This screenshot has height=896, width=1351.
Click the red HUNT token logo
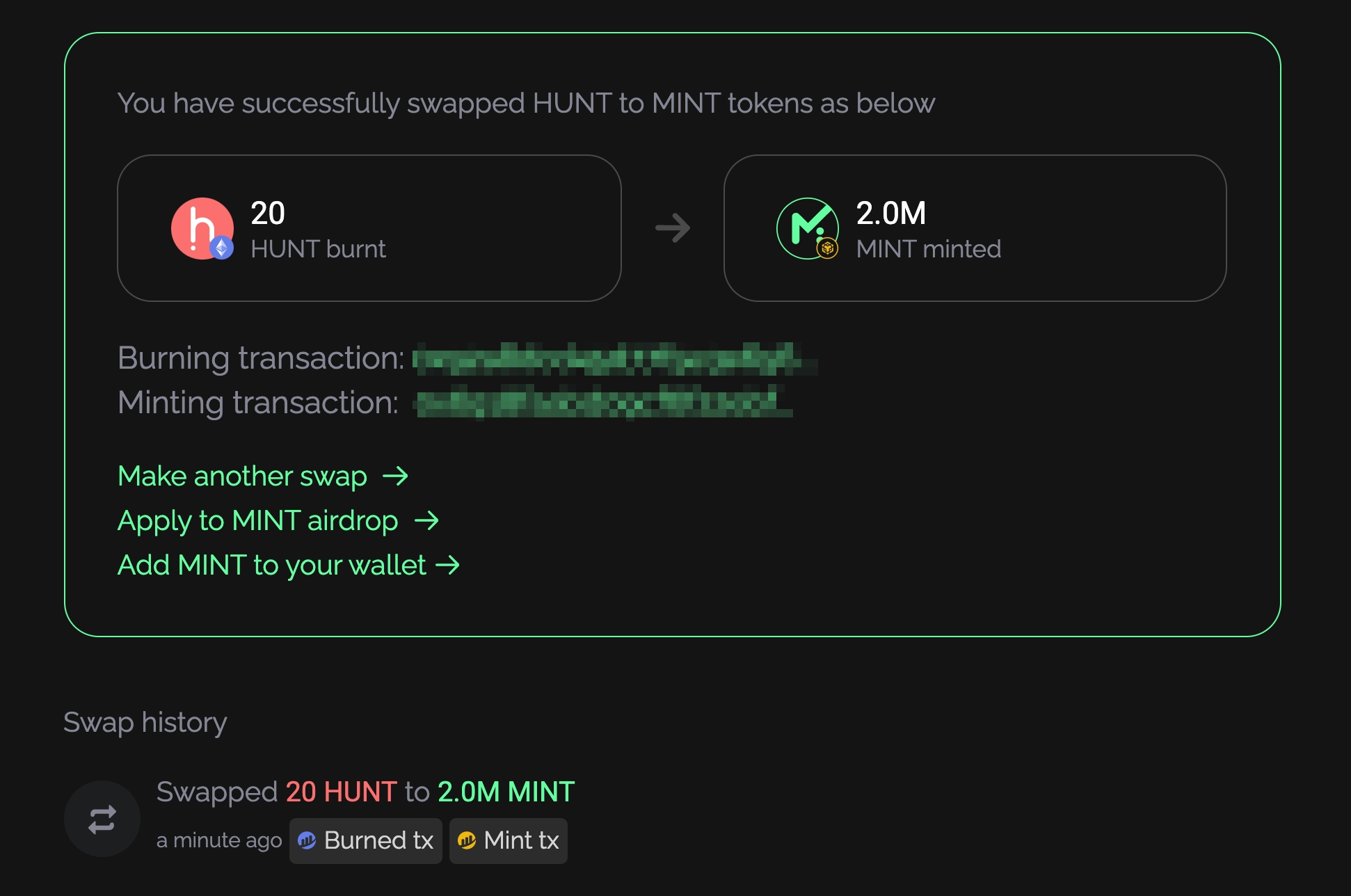tap(200, 225)
